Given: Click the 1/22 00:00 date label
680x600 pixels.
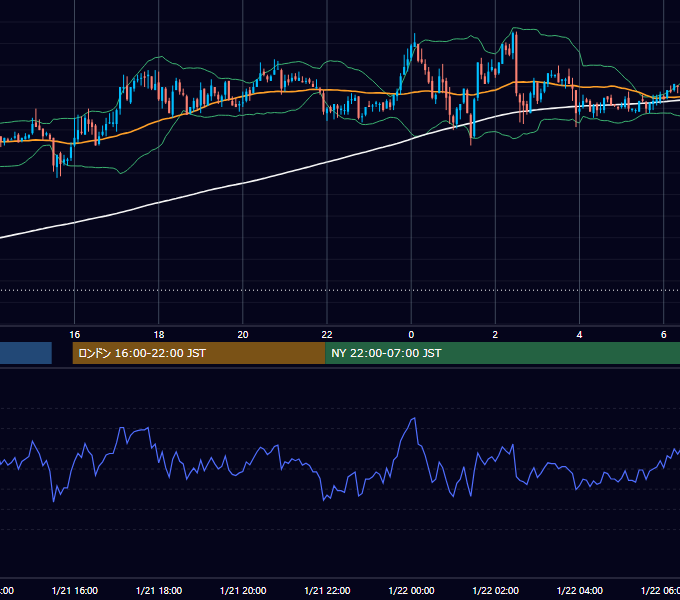Looking at the screenshot, I should click(x=411, y=590).
